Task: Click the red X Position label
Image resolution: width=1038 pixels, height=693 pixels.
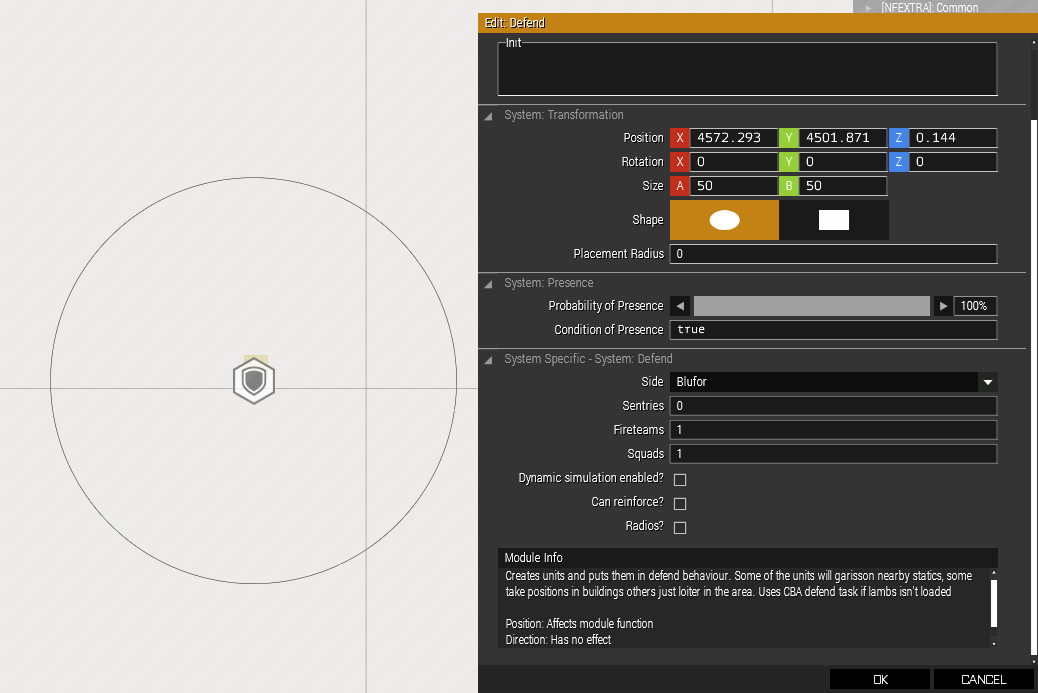Action: pos(680,138)
